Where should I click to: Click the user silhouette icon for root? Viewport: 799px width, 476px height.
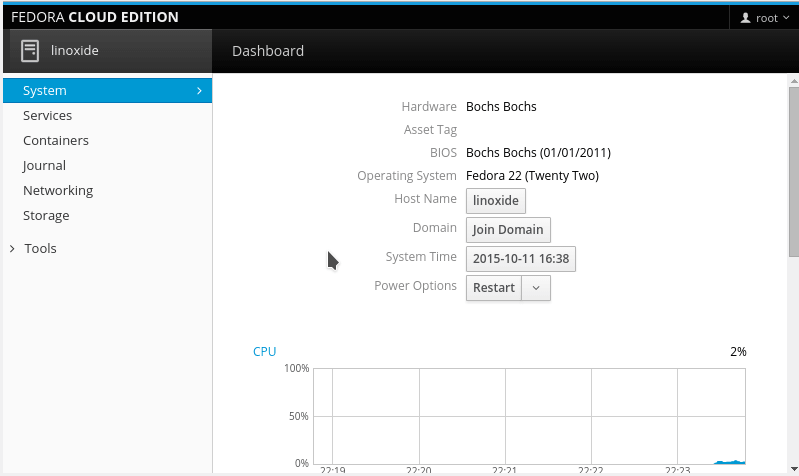(x=744, y=18)
